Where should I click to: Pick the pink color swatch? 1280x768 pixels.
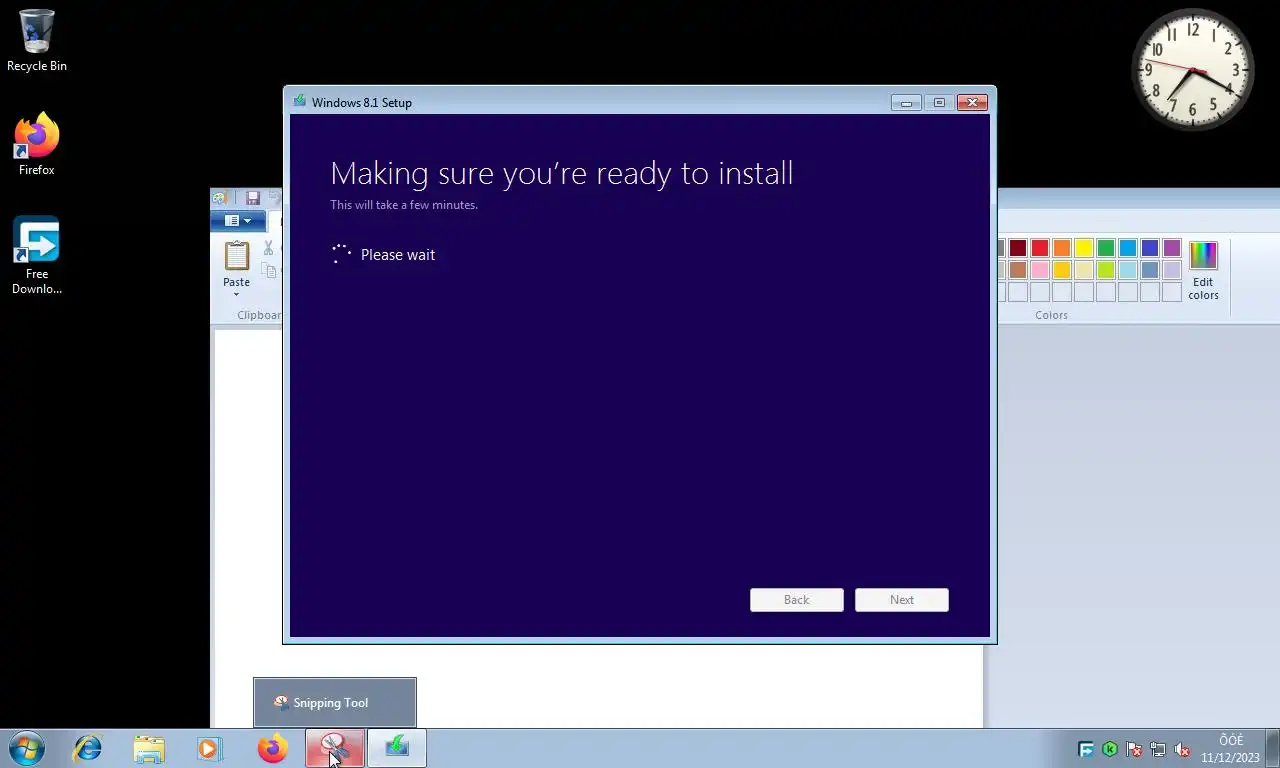(x=1040, y=270)
